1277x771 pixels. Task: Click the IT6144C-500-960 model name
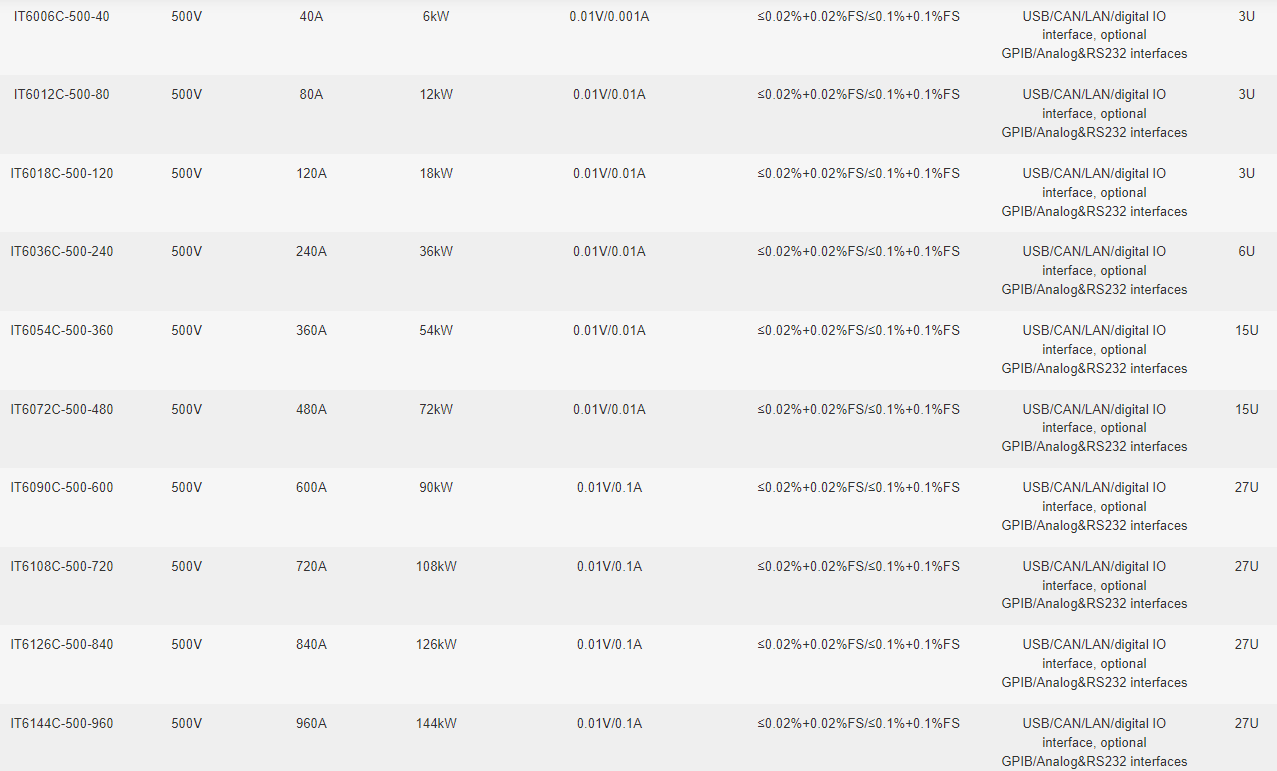click(61, 724)
